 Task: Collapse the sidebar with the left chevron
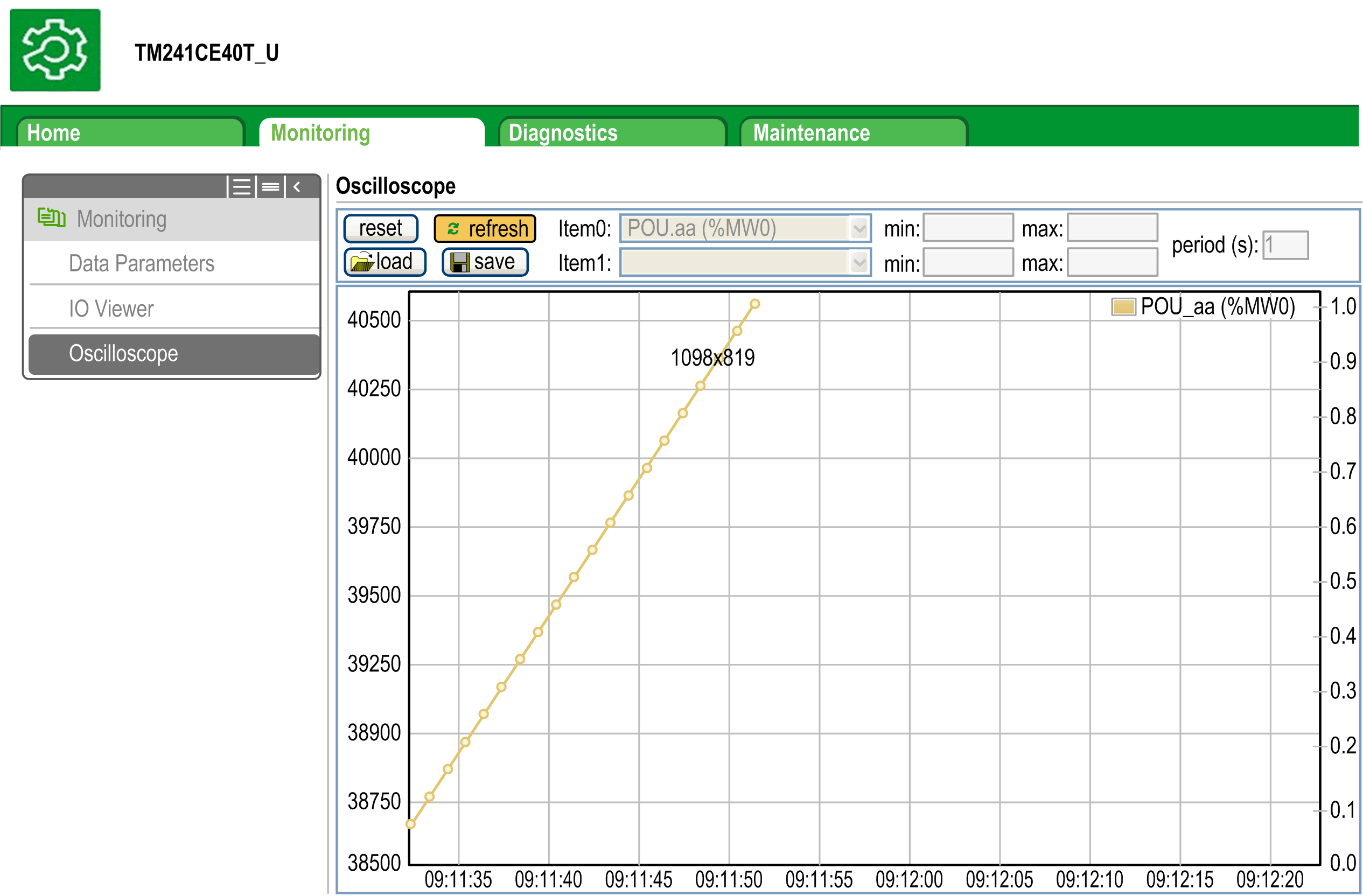point(297,187)
